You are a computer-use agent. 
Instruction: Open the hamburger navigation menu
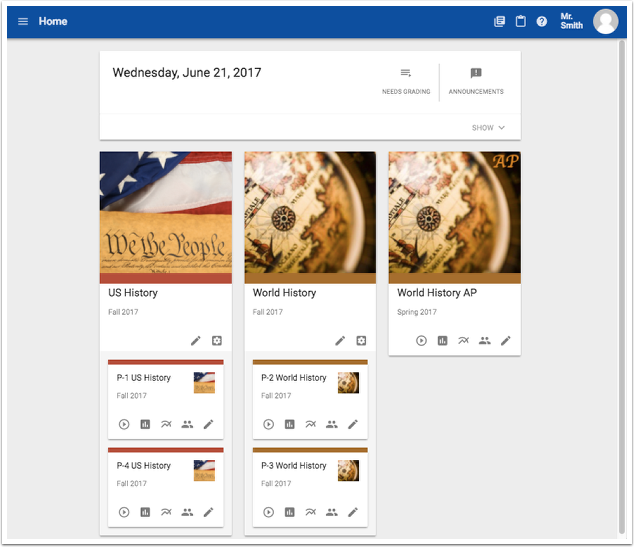[23, 21]
